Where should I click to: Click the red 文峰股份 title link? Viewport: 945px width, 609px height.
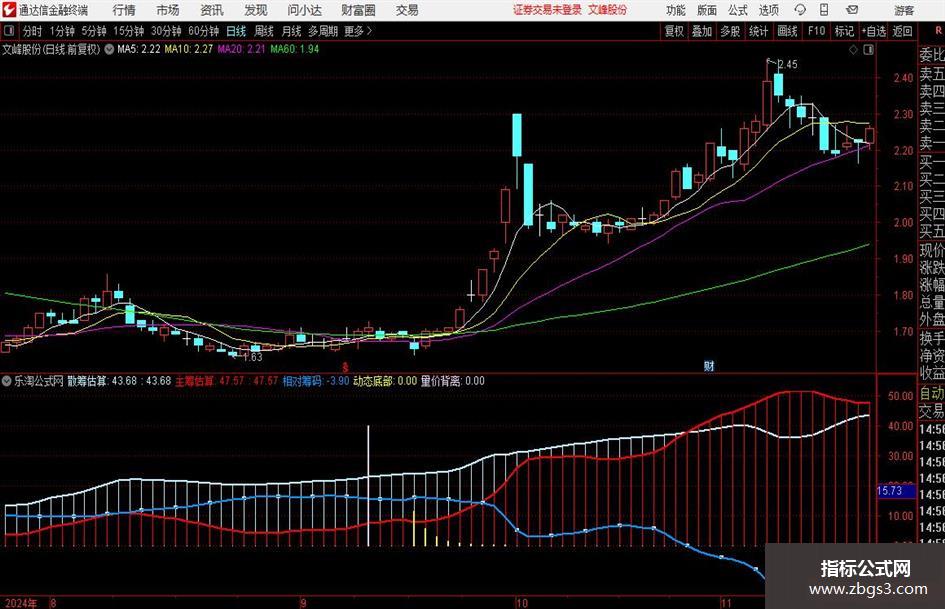[608, 10]
